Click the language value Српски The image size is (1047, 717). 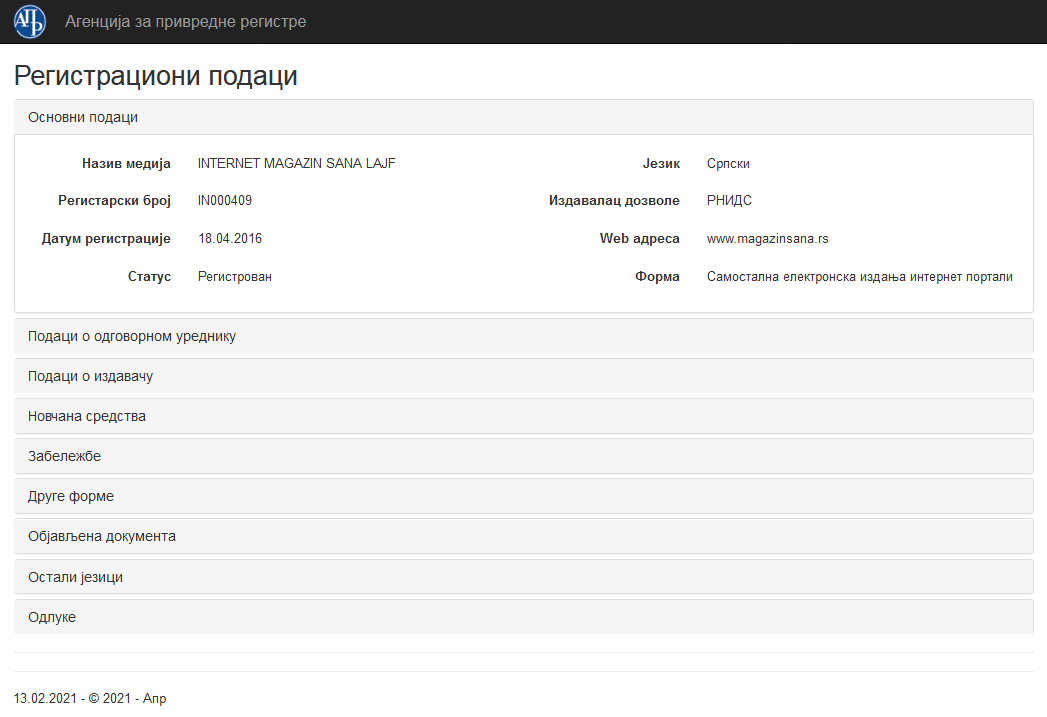click(728, 164)
